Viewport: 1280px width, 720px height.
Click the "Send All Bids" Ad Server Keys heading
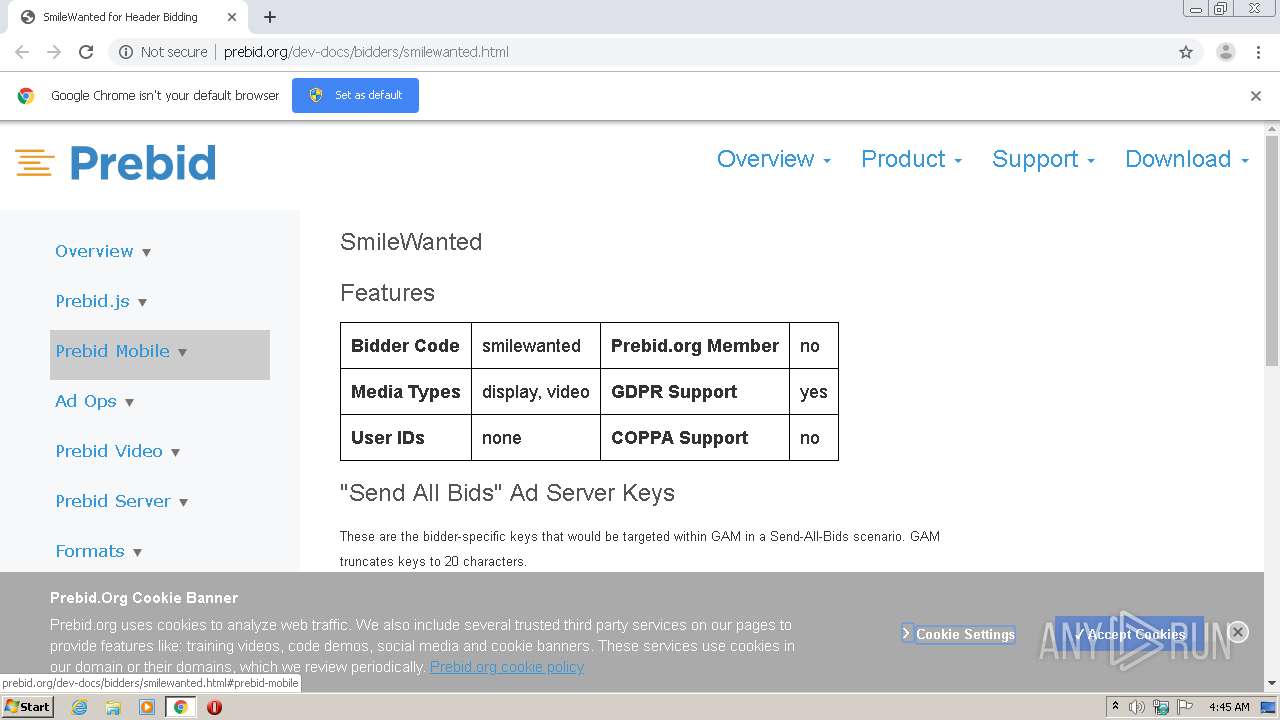pos(507,493)
